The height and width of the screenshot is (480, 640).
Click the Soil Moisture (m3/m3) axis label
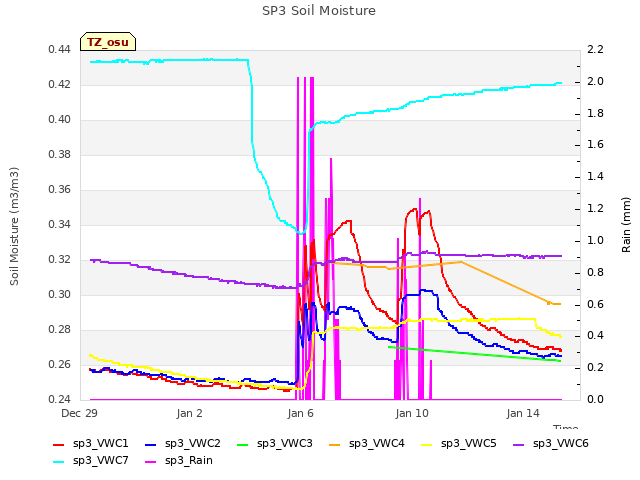14,226
